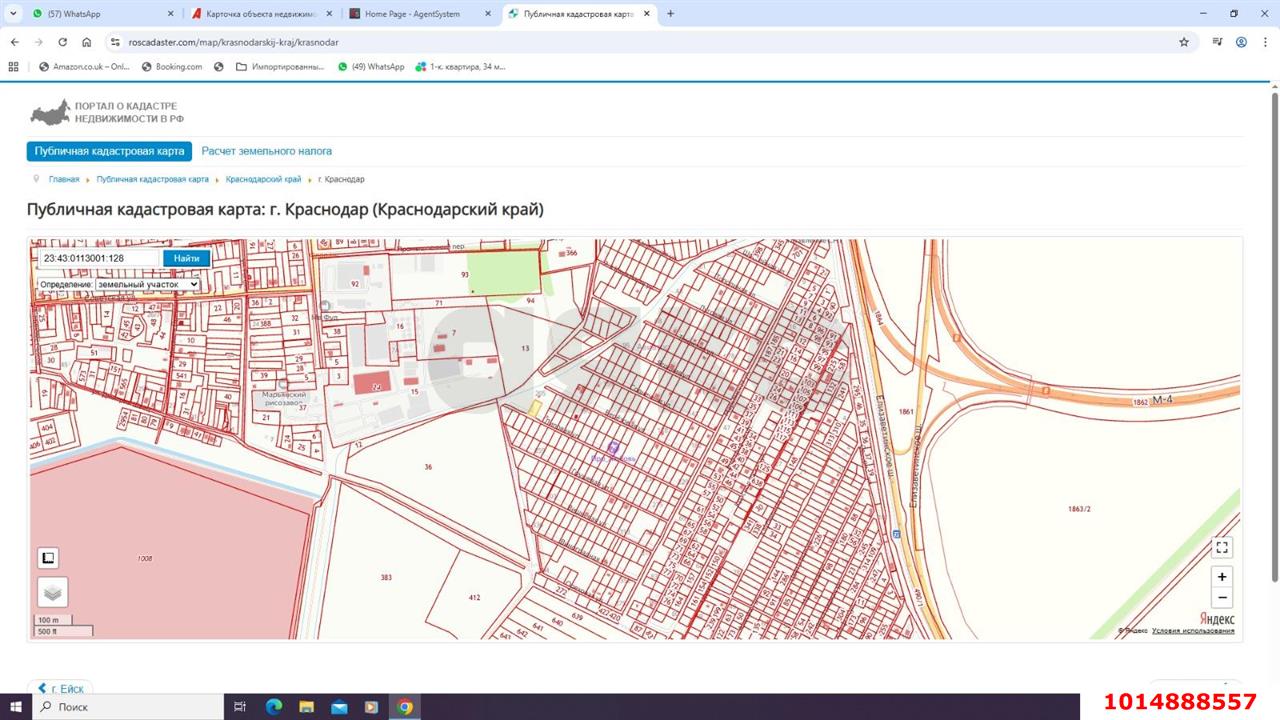Image resolution: width=1280 pixels, height=720 pixels.
Task: Select the Расчет земельного налога tab
Action: 266,151
